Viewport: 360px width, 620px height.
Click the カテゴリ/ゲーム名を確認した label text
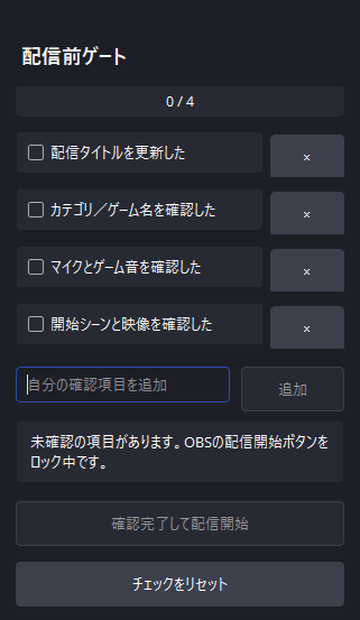coord(133,210)
